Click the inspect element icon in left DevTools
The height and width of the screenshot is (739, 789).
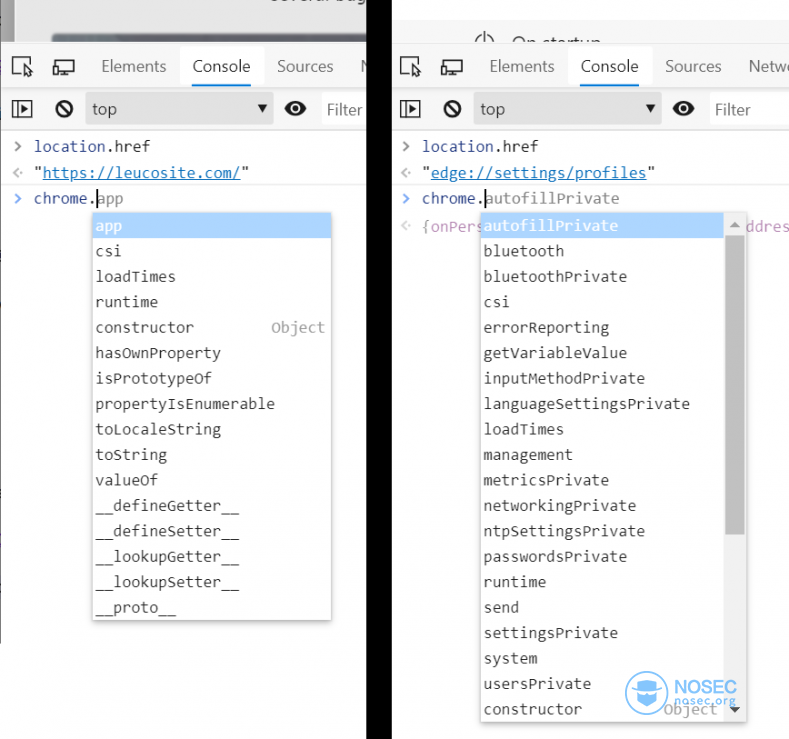[x=22, y=66]
